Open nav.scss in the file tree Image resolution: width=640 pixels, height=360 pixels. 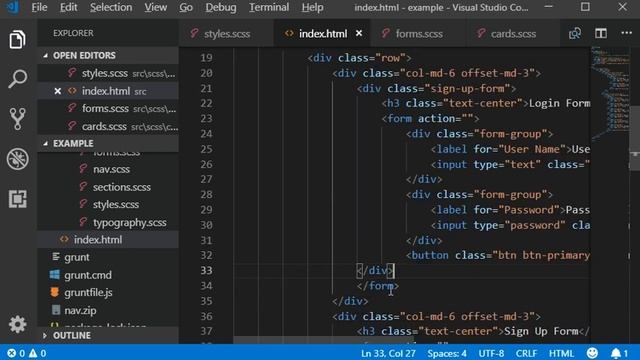pos(108,169)
